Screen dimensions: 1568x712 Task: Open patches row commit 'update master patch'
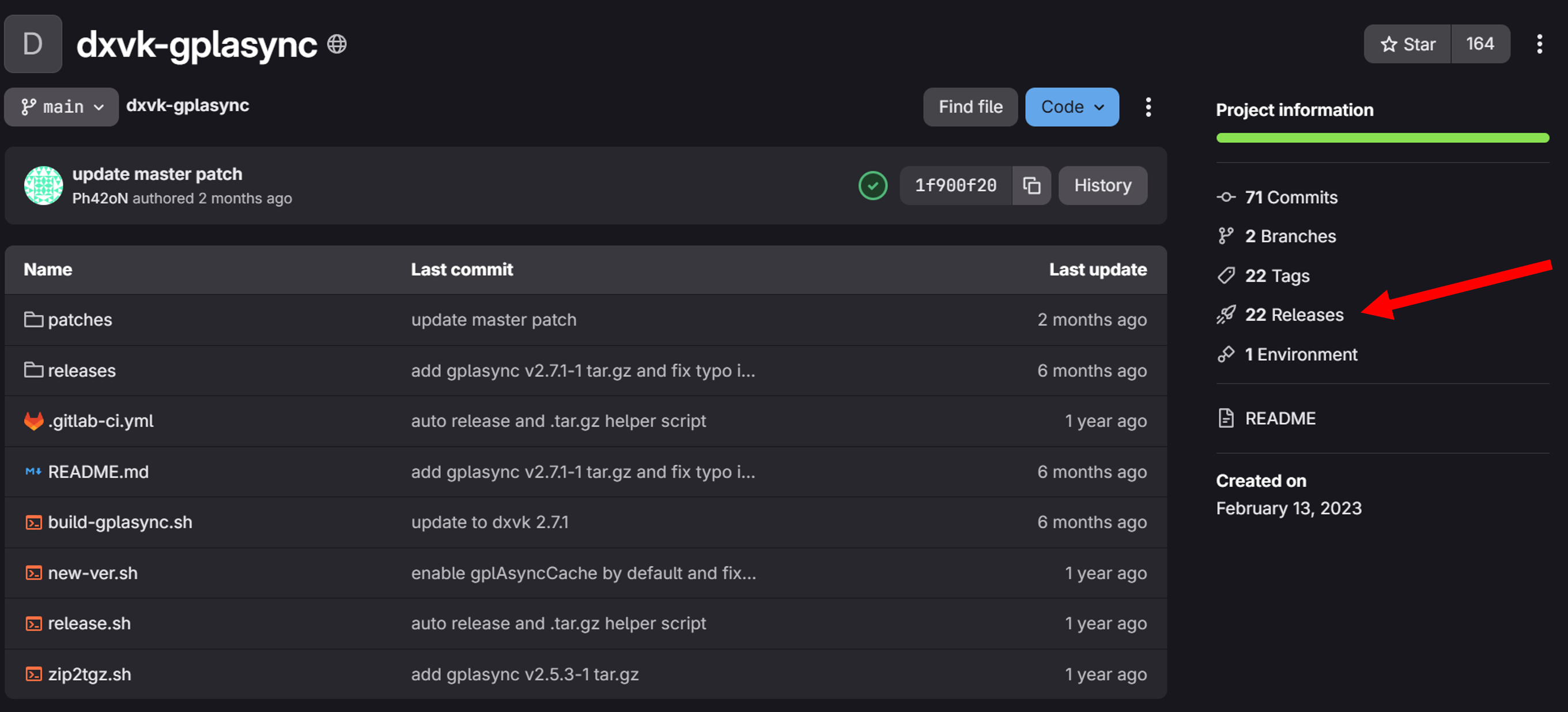[x=494, y=320]
